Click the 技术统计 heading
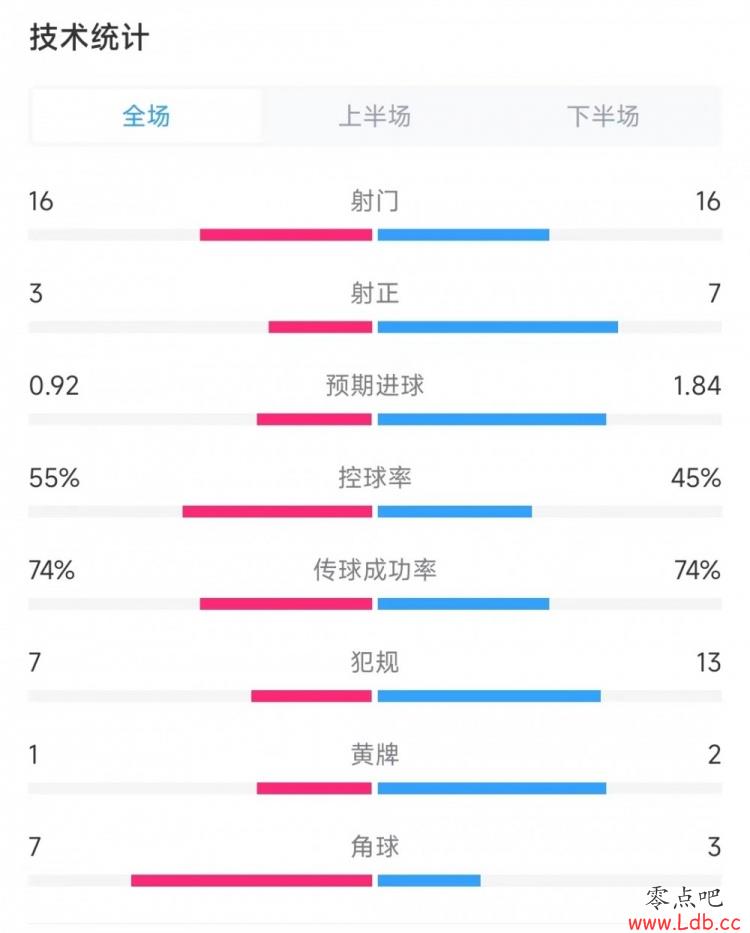The image size is (750, 933). click(89, 37)
